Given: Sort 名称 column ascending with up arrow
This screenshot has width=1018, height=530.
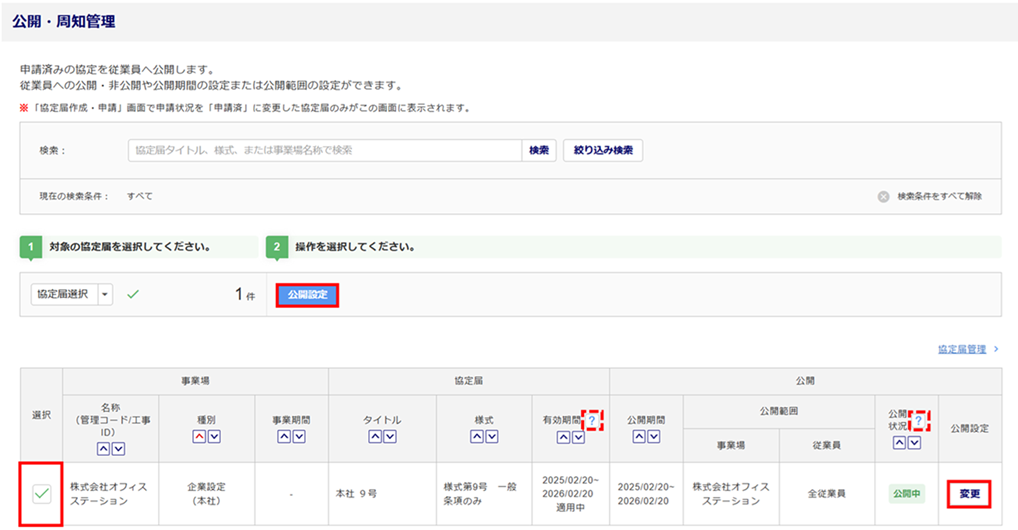Looking at the screenshot, I should click(103, 450).
